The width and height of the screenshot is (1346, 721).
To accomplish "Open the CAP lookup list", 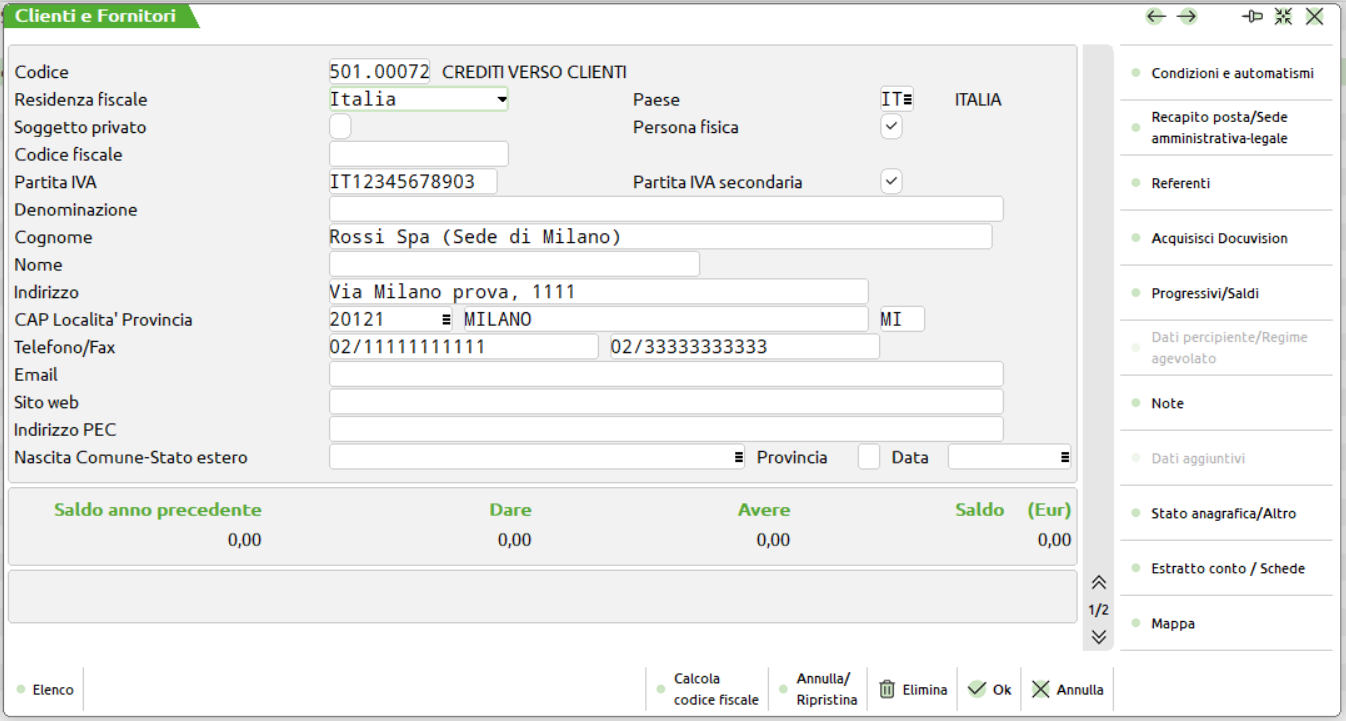I will coord(446,320).
